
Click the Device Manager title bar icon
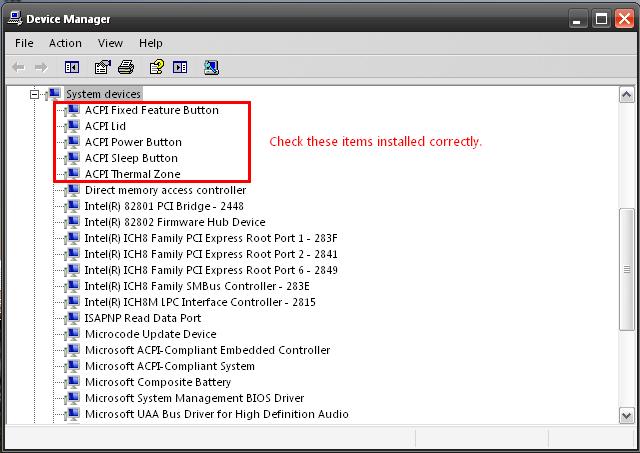point(15,18)
